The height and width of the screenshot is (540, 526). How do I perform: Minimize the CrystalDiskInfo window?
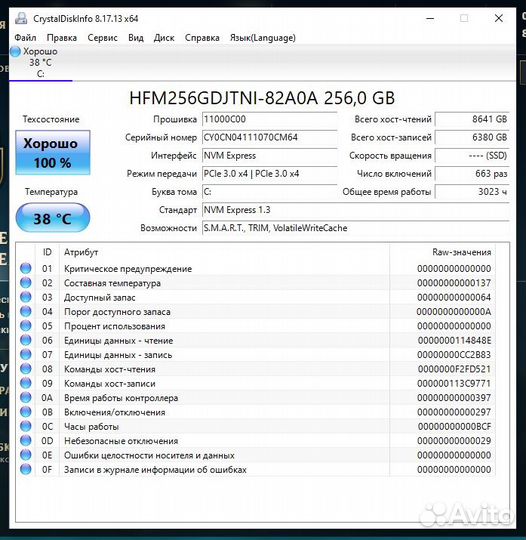point(430,18)
